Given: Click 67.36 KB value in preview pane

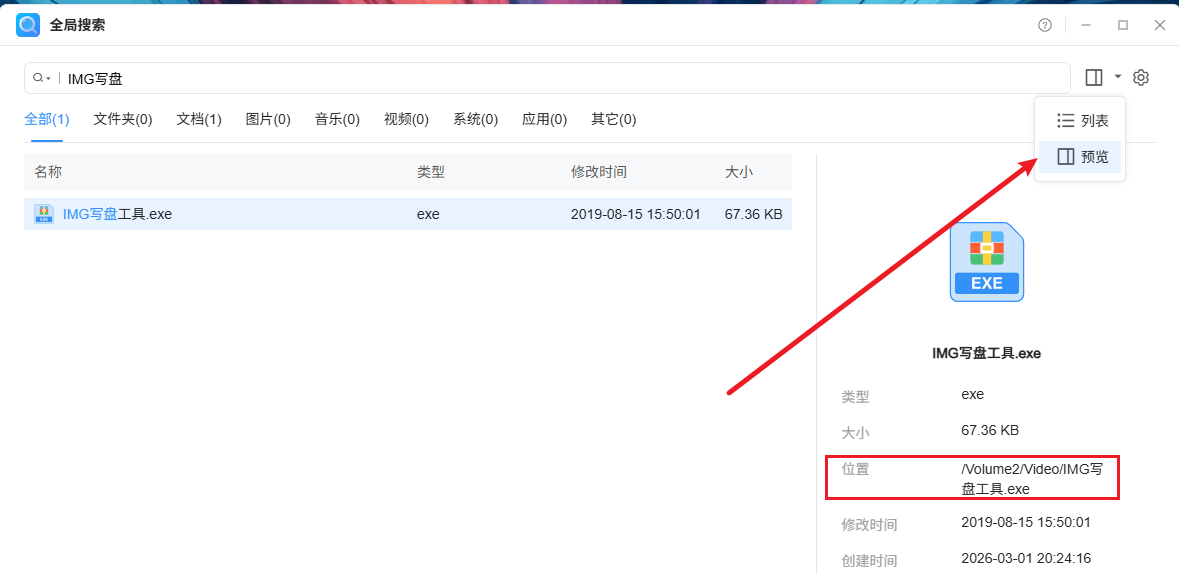Looking at the screenshot, I should point(990,431).
